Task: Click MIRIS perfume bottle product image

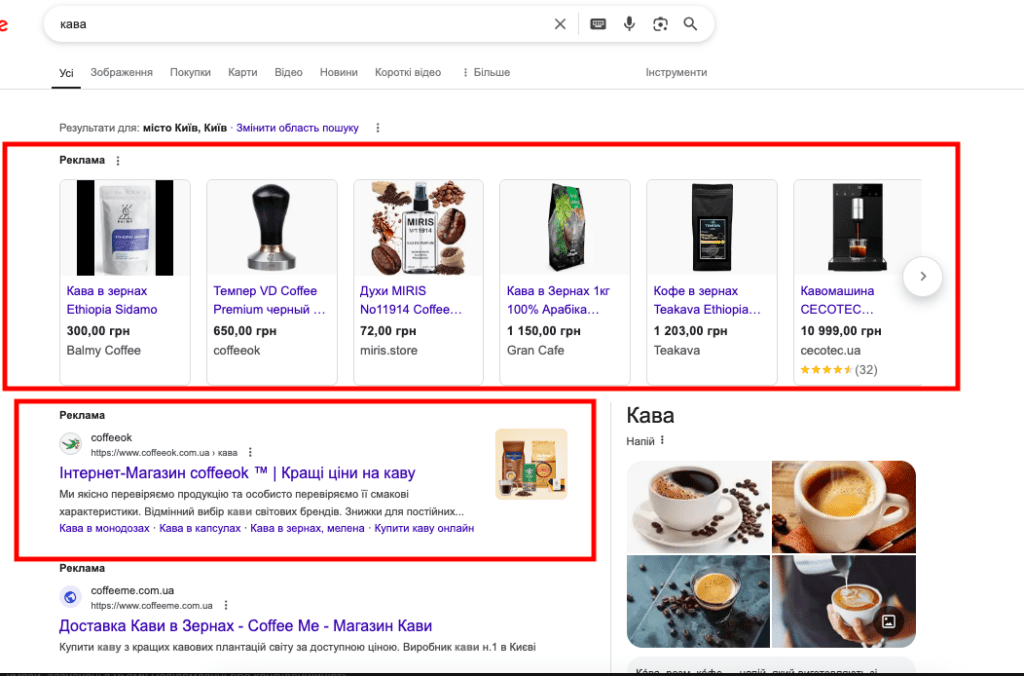Action: pos(418,227)
